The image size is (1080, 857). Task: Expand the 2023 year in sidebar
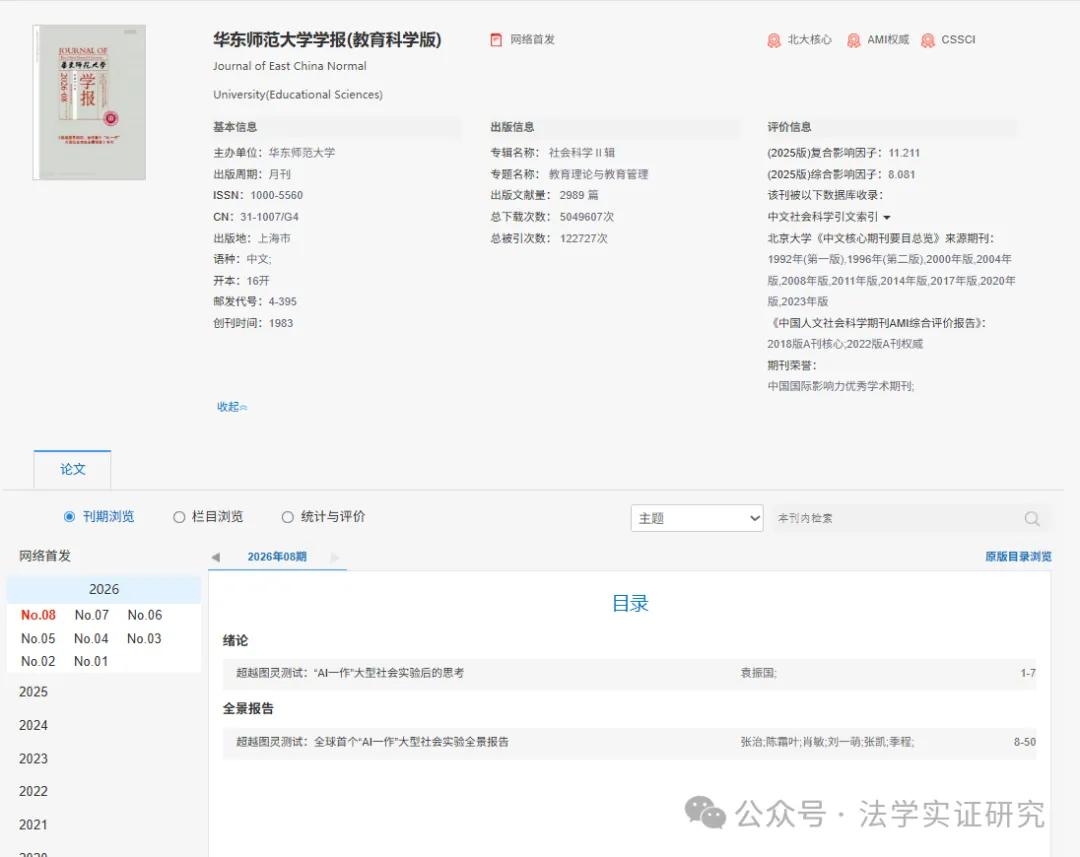point(34,758)
